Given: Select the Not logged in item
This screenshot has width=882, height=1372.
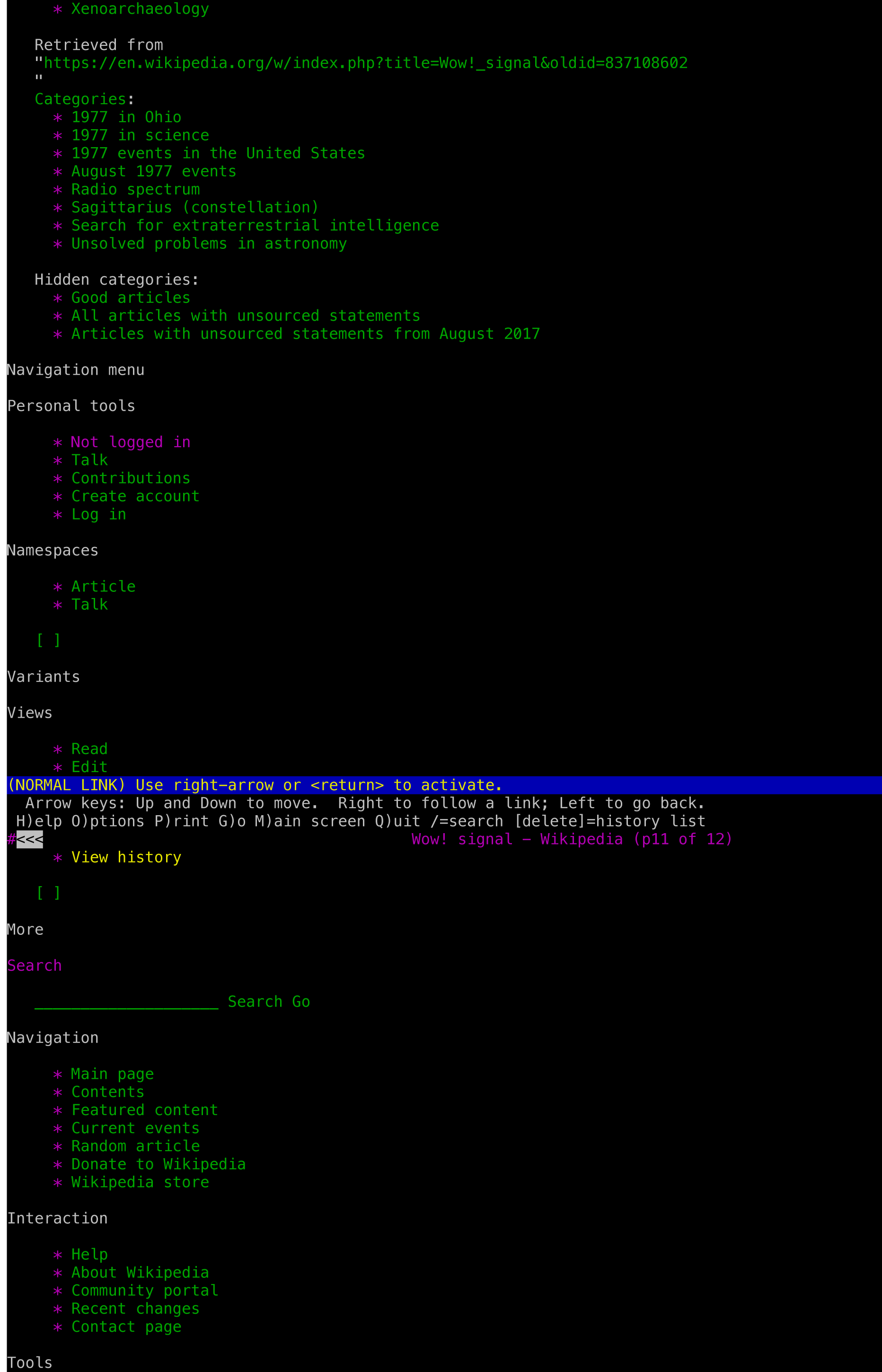Looking at the screenshot, I should [x=131, y=442].
